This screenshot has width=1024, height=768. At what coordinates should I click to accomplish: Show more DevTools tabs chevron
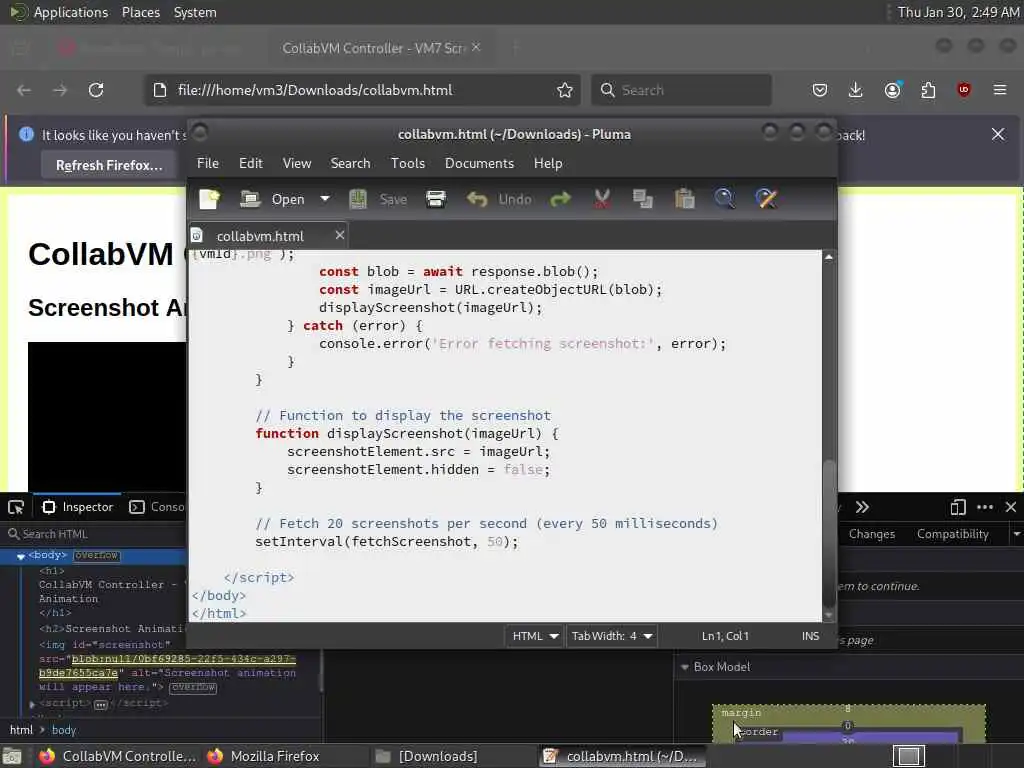tap(862, 507)
